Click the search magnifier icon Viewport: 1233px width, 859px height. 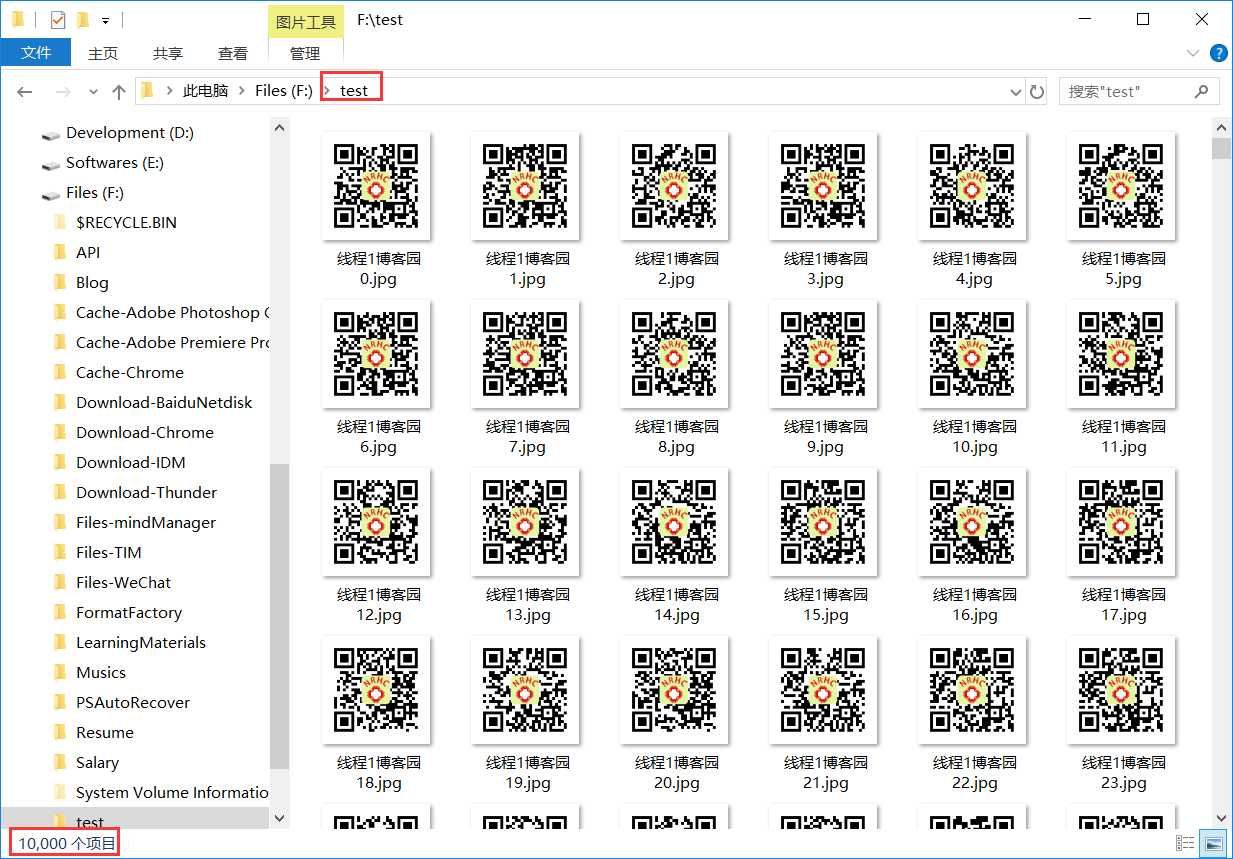point(1202,91)
